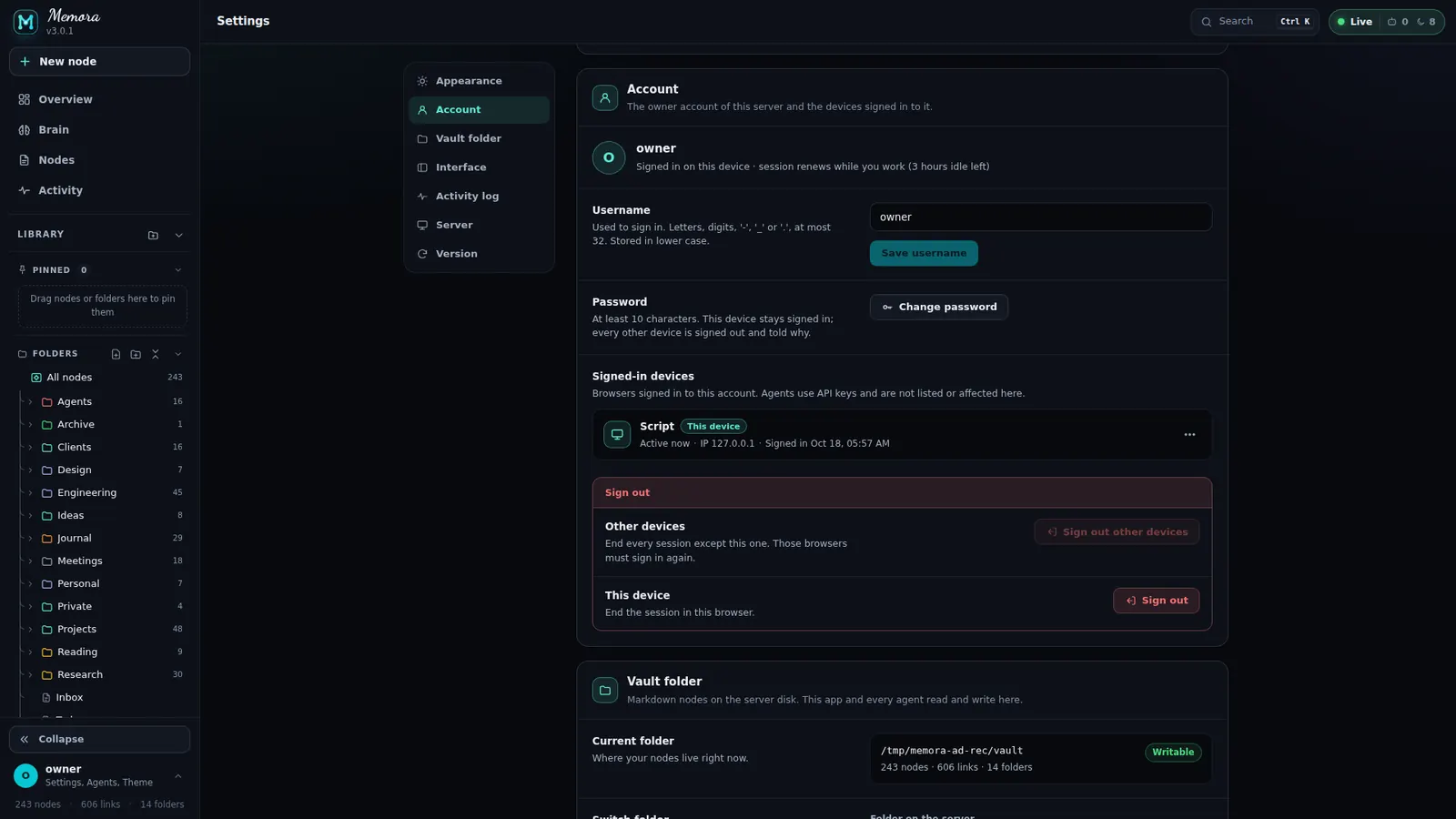
Task: Open Interface settings tab
Action: (479, 167)
